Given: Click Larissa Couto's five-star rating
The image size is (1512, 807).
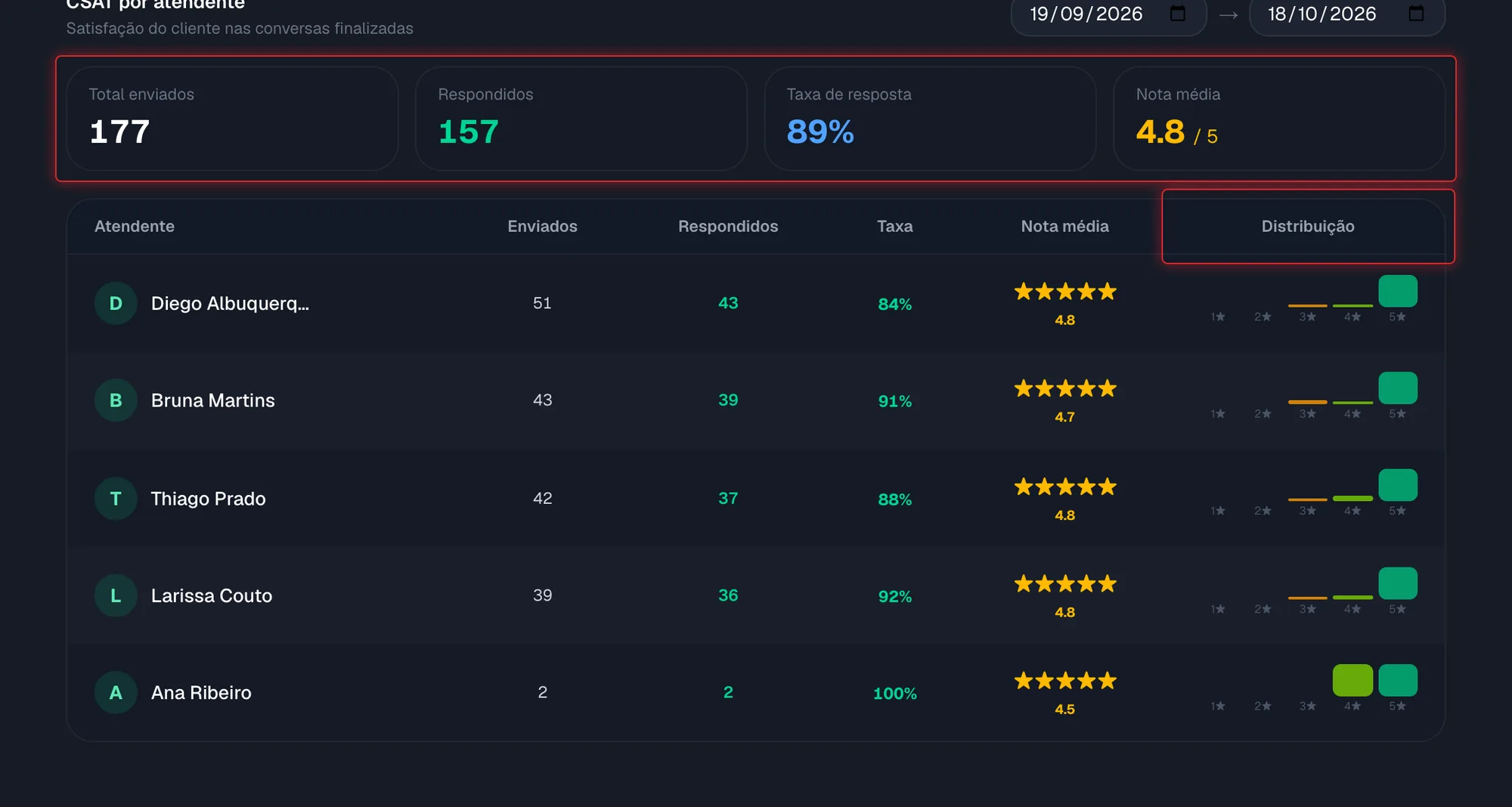Looking at the screenshot, I should [x=1065, y=583].
